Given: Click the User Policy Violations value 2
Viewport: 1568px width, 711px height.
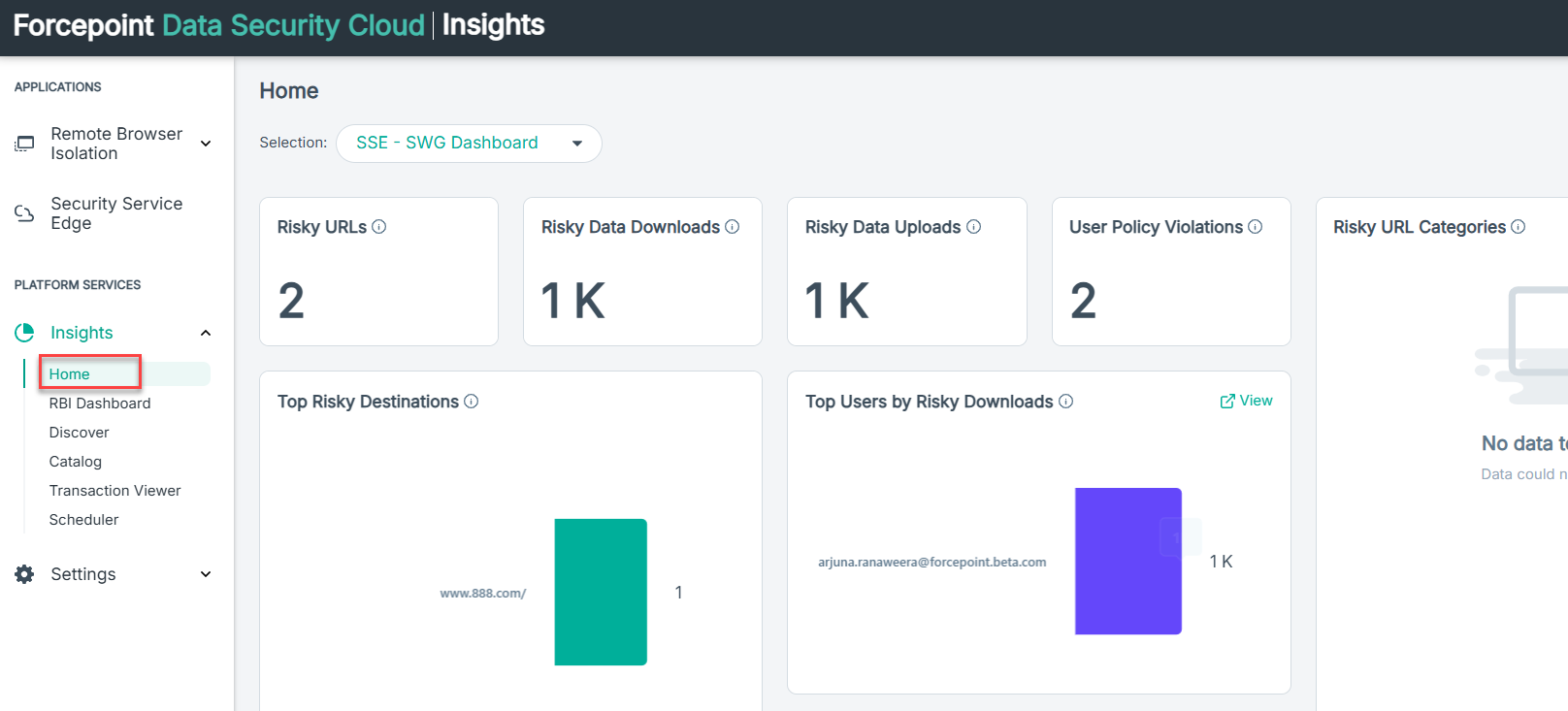Looking at the screenshot, I should [1084, 301].
